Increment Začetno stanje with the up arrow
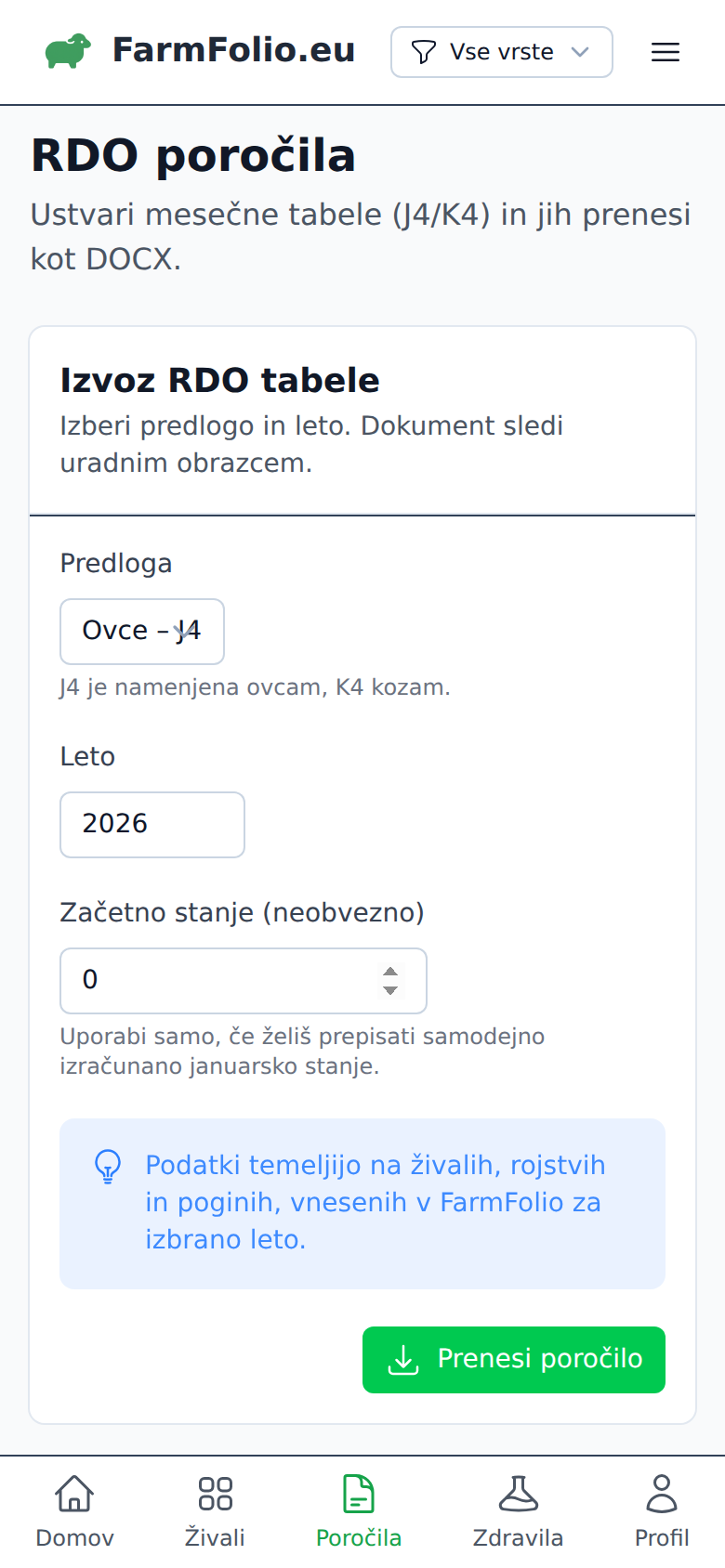 click(x=389, y=972)
